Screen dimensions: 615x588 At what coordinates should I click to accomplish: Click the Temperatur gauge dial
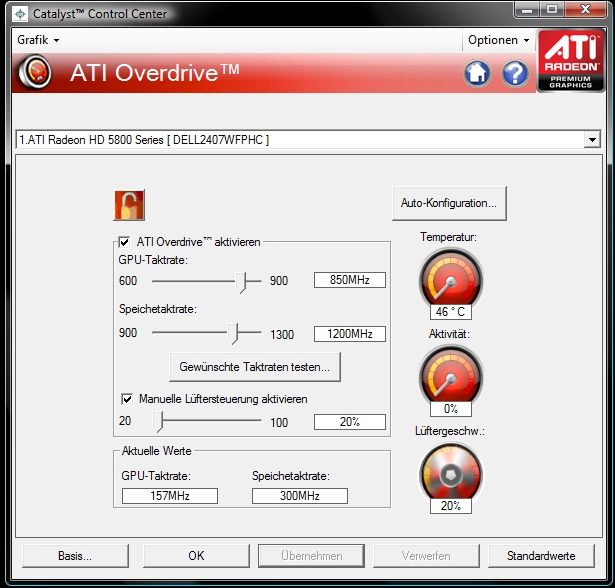(x=451, y=280)
